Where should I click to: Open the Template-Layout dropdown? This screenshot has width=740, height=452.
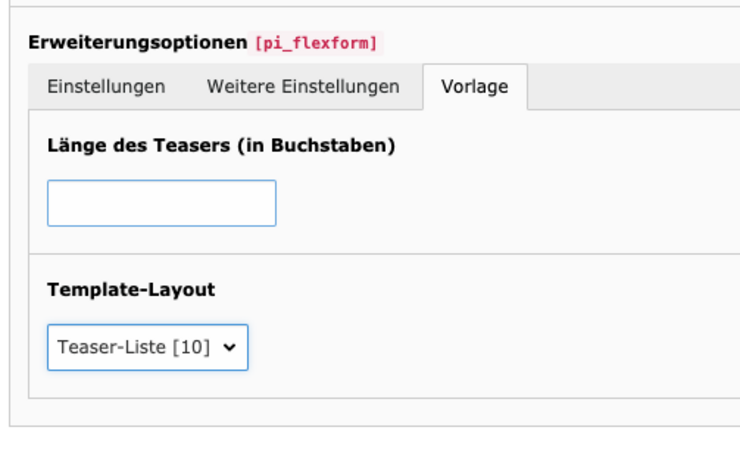coord(147,347)
